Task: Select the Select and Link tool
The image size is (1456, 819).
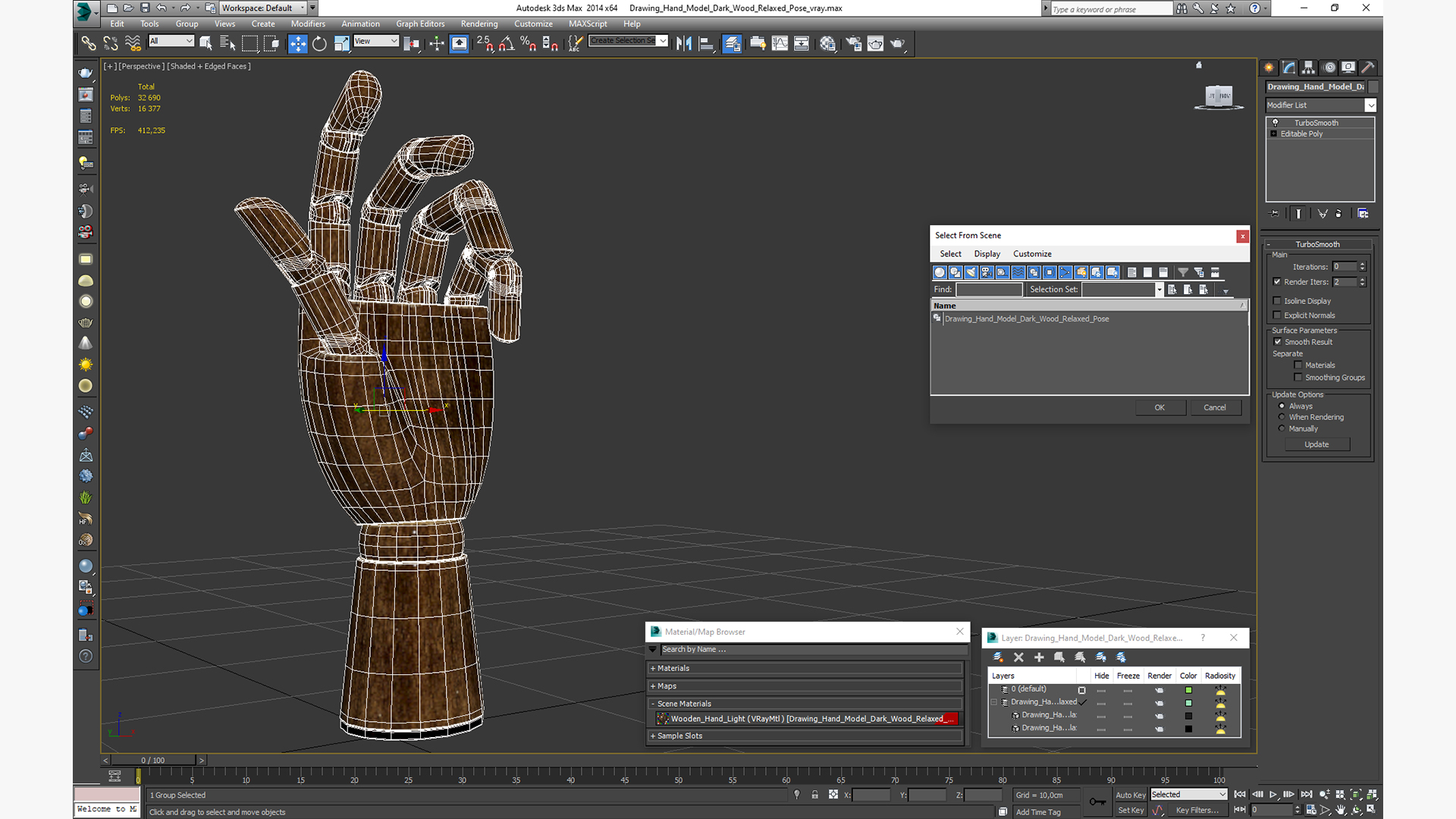Action: tap(89, 43)
